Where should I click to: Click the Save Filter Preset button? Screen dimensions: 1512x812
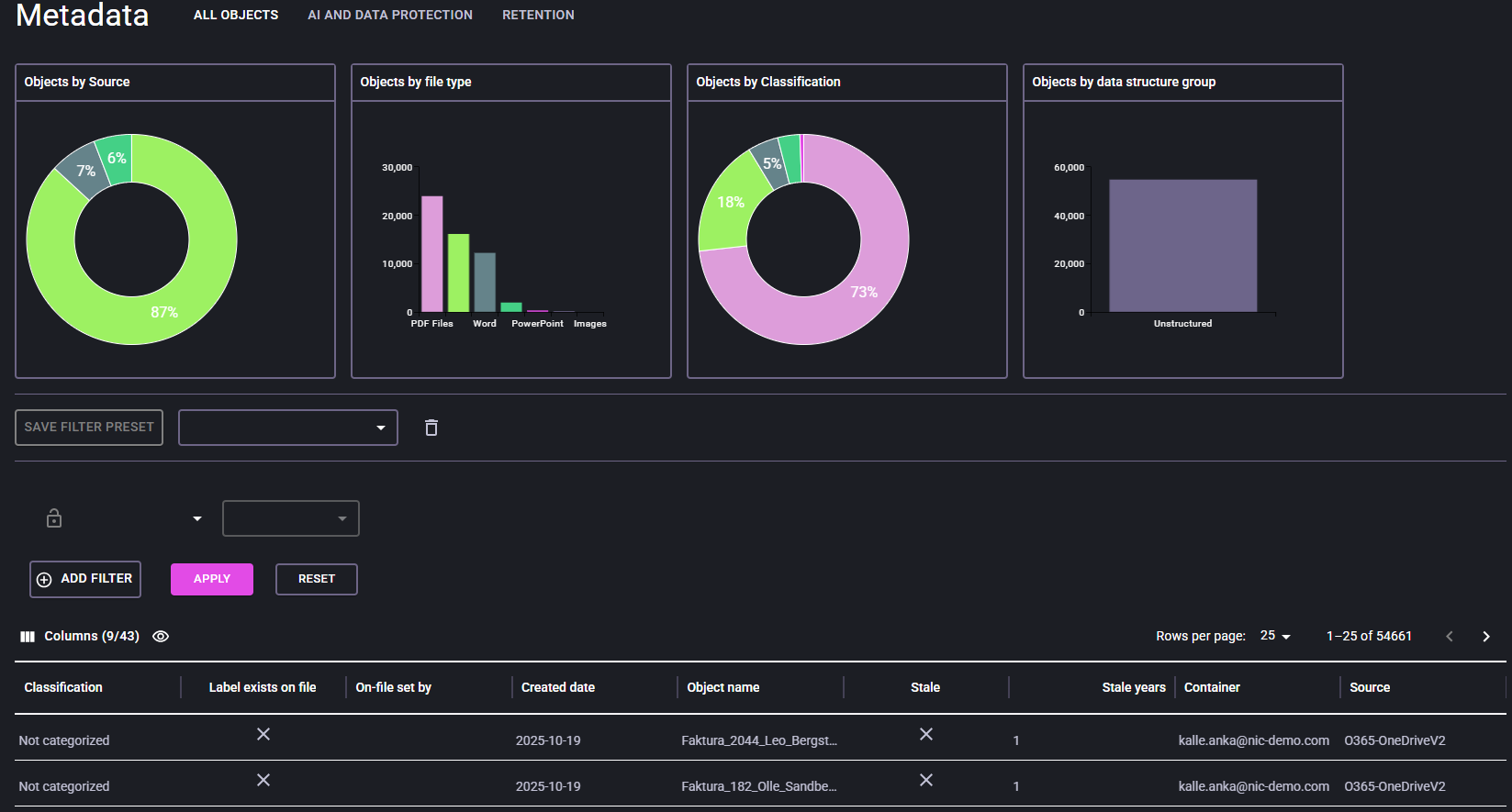click(89, 428)
